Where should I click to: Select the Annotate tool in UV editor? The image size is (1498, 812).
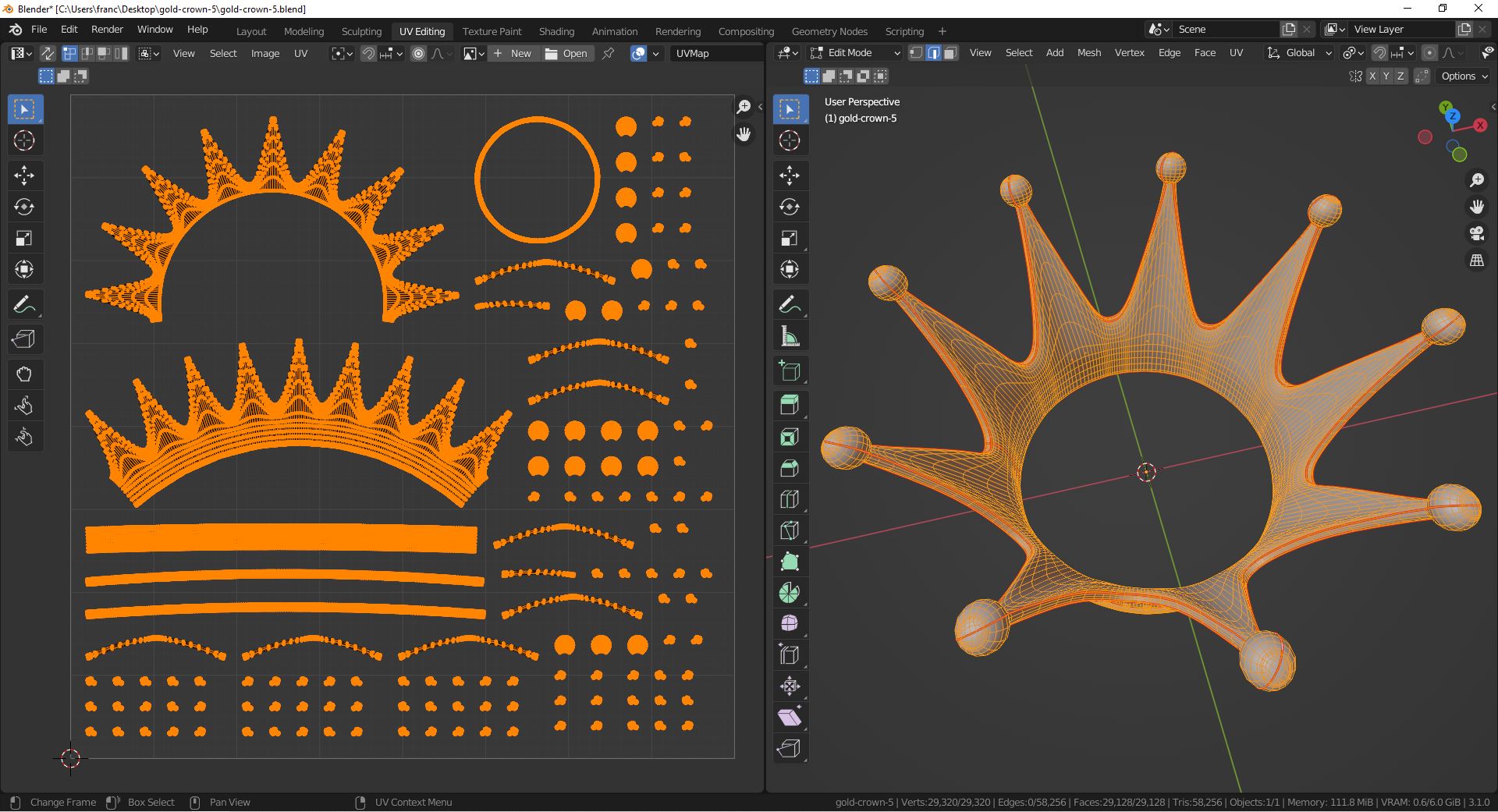(x=24, y=304)
